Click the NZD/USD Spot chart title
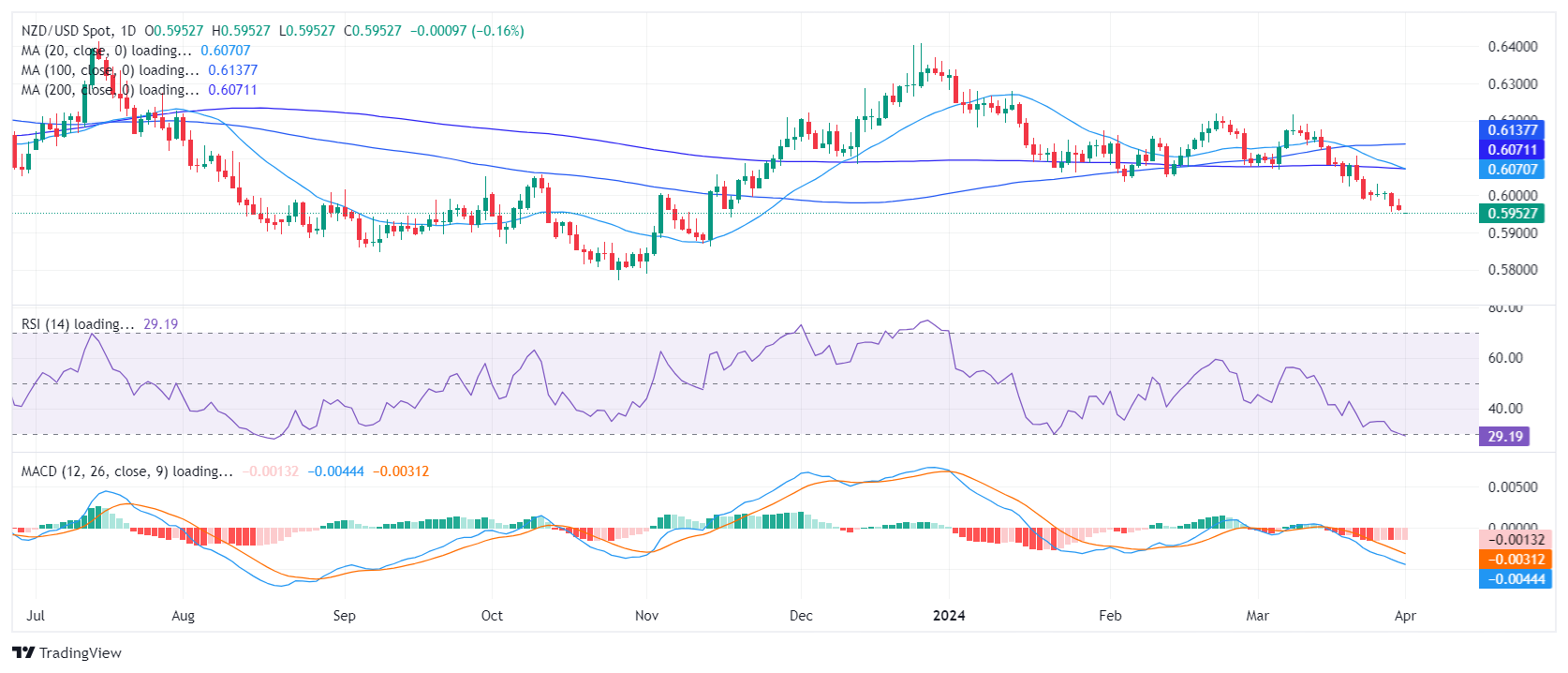The height and width of the screenshot is (673, 1568). point(79,31)
